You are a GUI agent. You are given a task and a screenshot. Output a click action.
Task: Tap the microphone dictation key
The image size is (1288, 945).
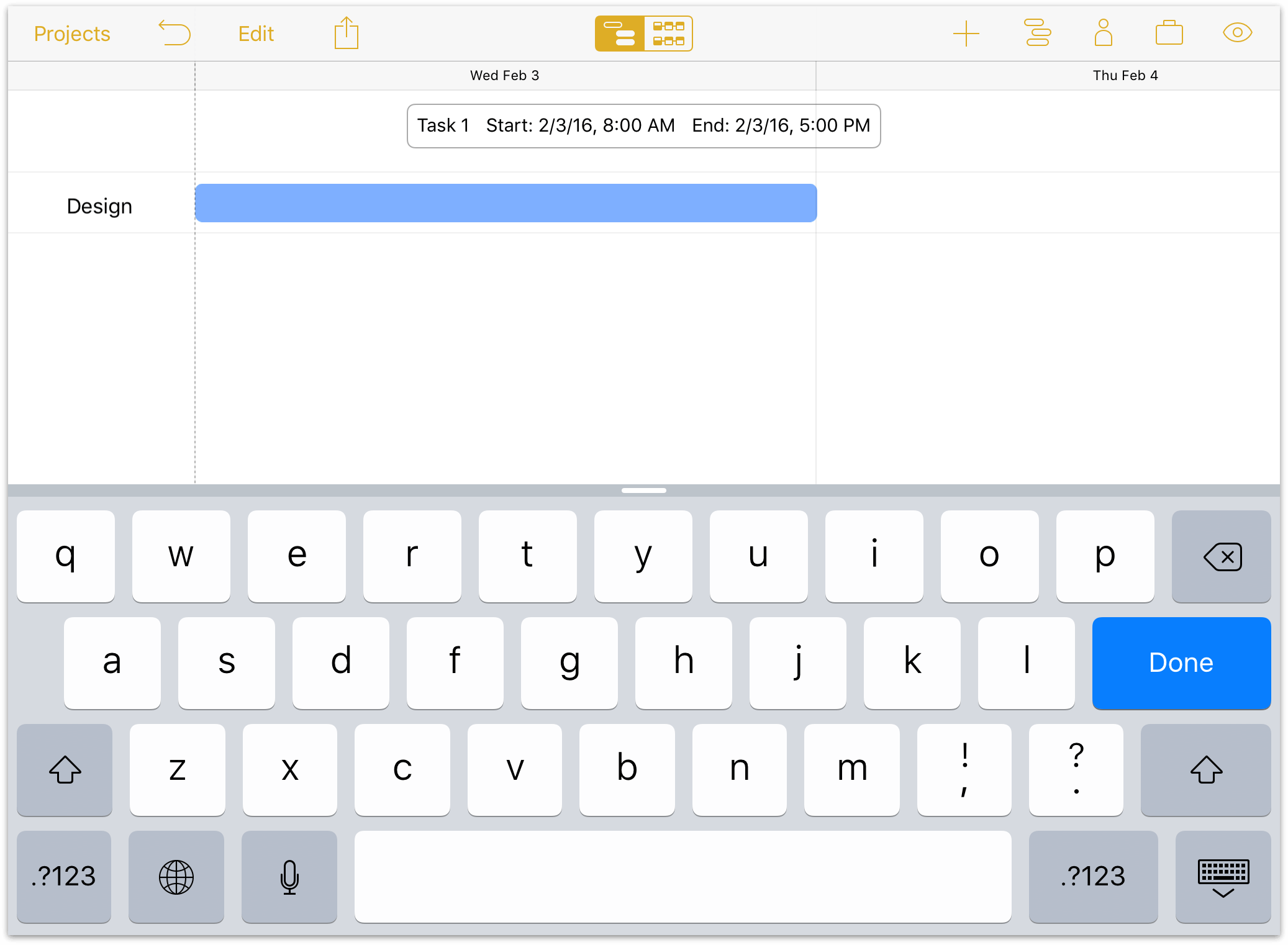click(289, 877)
